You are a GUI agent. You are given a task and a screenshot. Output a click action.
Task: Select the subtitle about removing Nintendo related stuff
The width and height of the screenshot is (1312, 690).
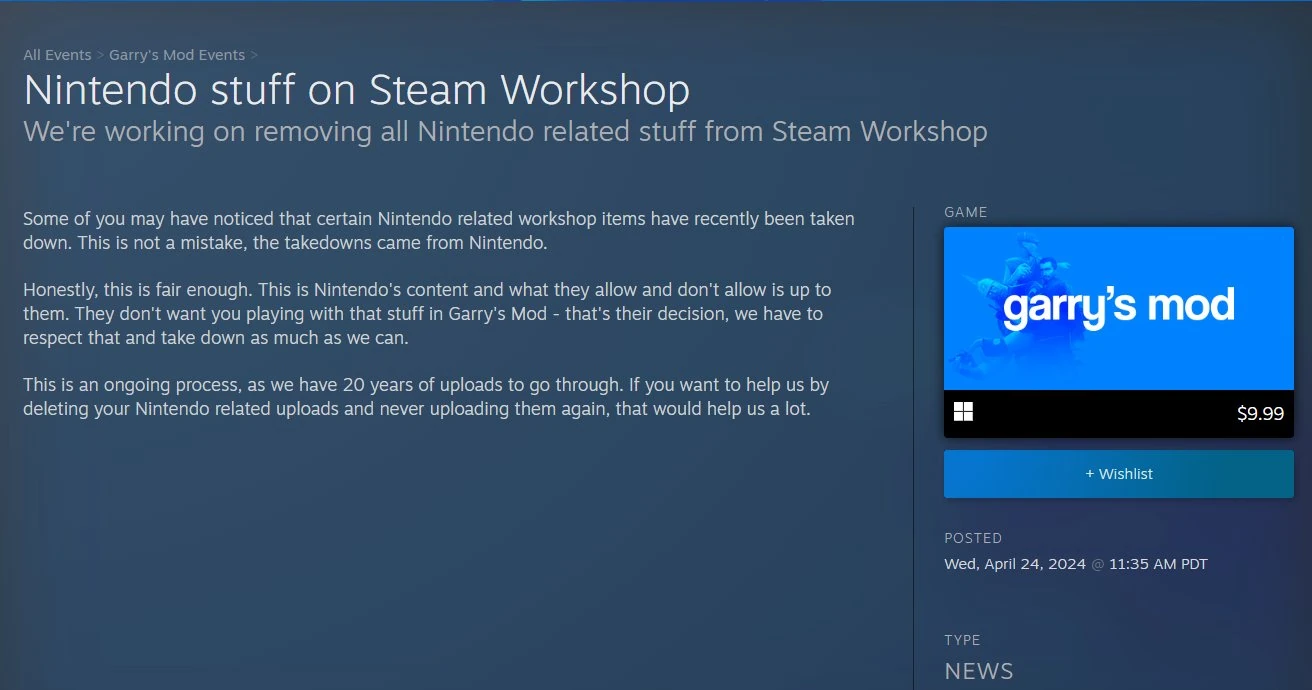(504, 131)
